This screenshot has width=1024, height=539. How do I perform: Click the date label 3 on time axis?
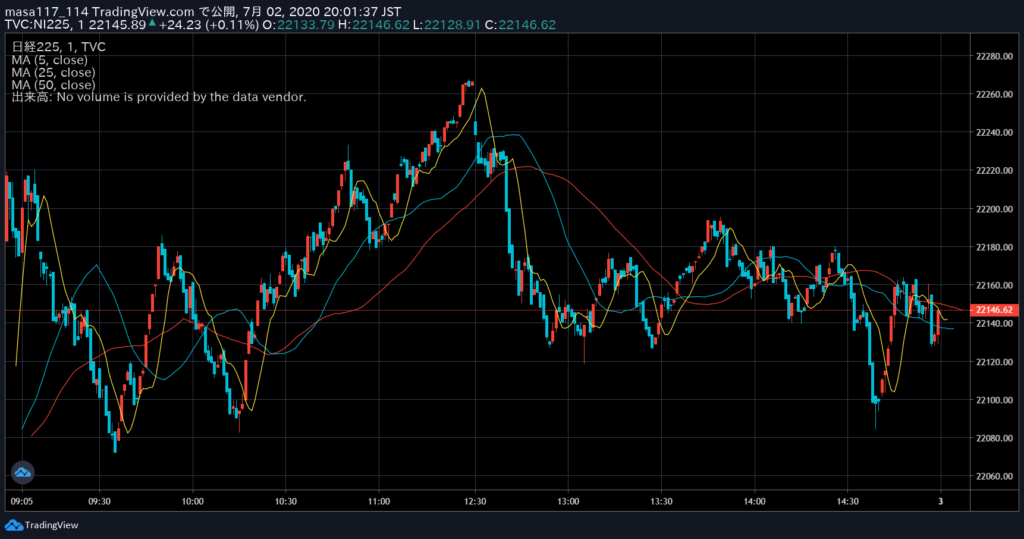coord(940,502)
